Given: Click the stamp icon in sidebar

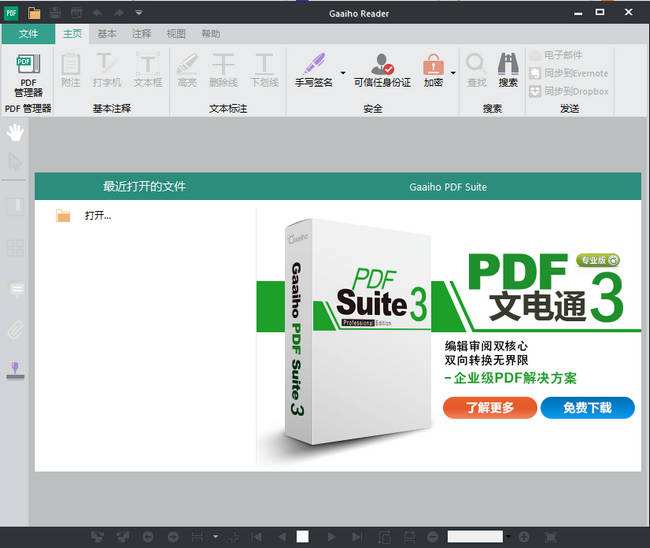Looking at the screenshot, I should pos(15,370).
